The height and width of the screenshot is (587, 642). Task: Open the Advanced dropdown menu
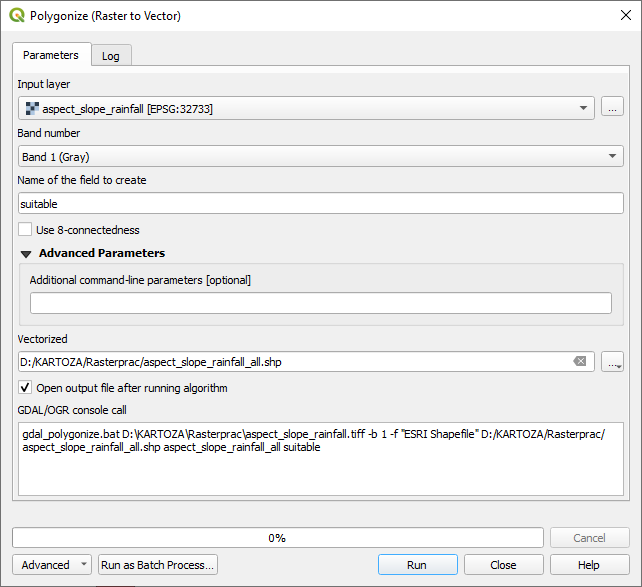(x=52, y=565)
